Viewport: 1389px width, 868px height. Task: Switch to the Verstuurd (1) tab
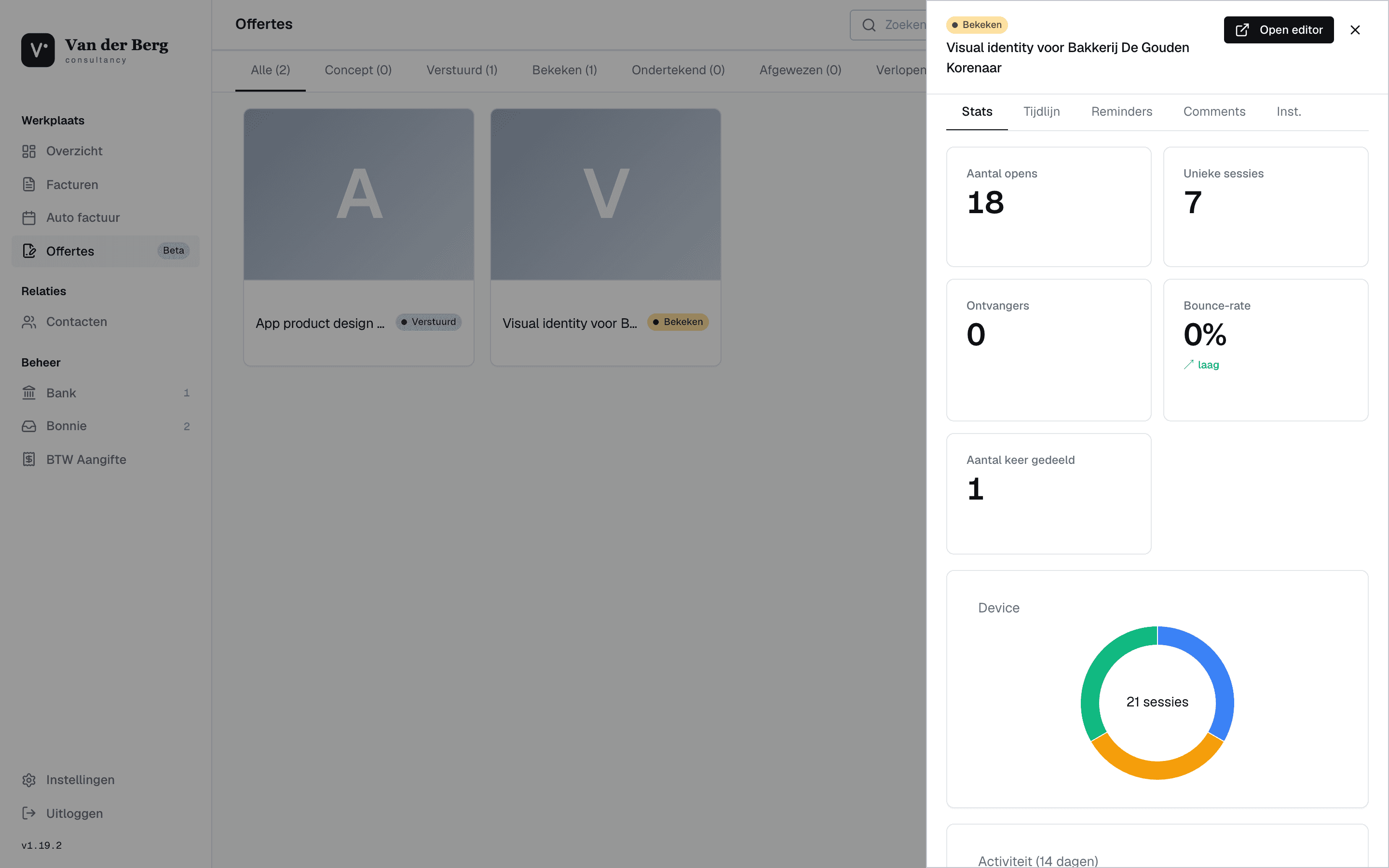[462, 70]
